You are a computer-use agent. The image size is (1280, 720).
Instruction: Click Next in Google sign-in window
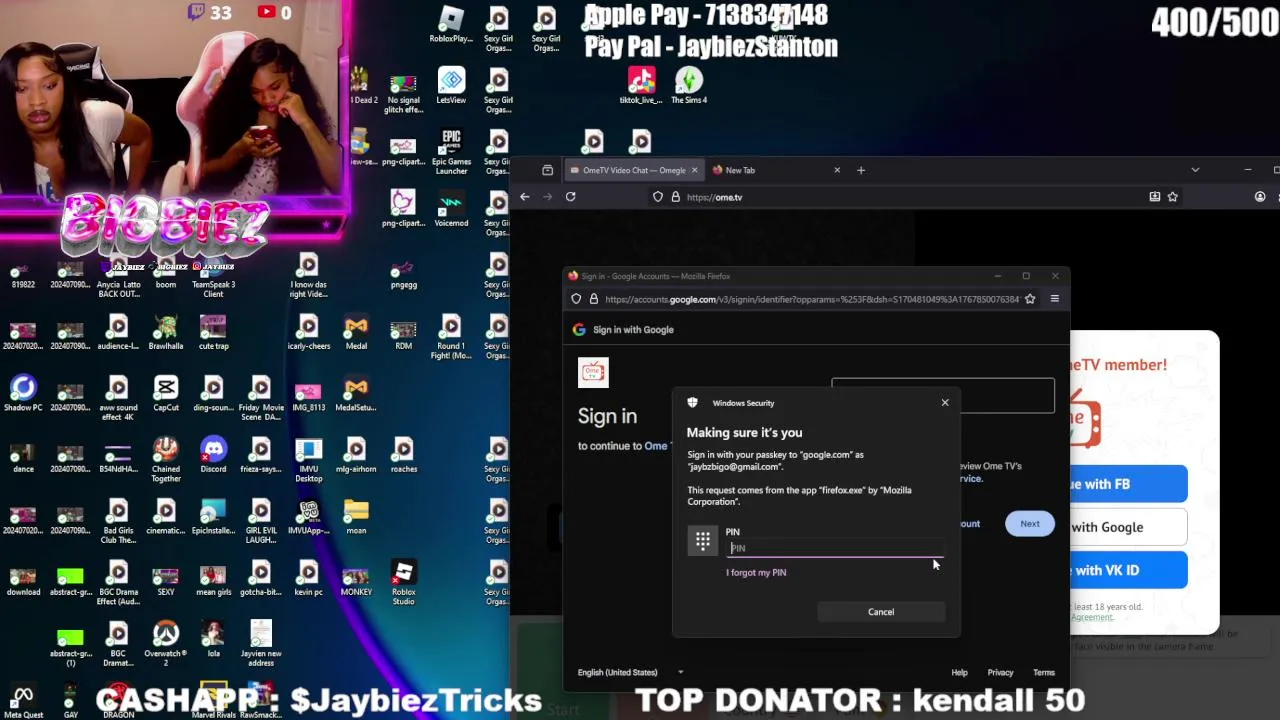(x=1029, y=524)
